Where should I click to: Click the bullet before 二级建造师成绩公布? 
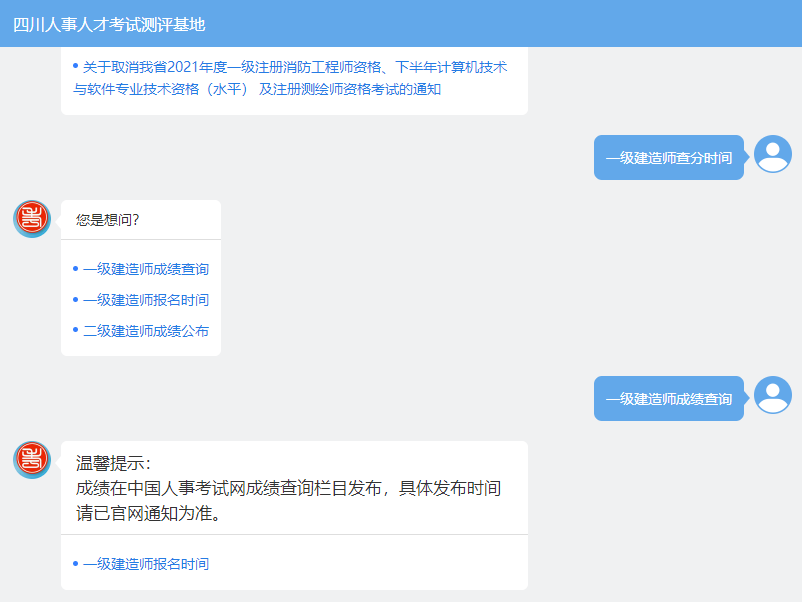pyautogui.click(x=75, y=328)
